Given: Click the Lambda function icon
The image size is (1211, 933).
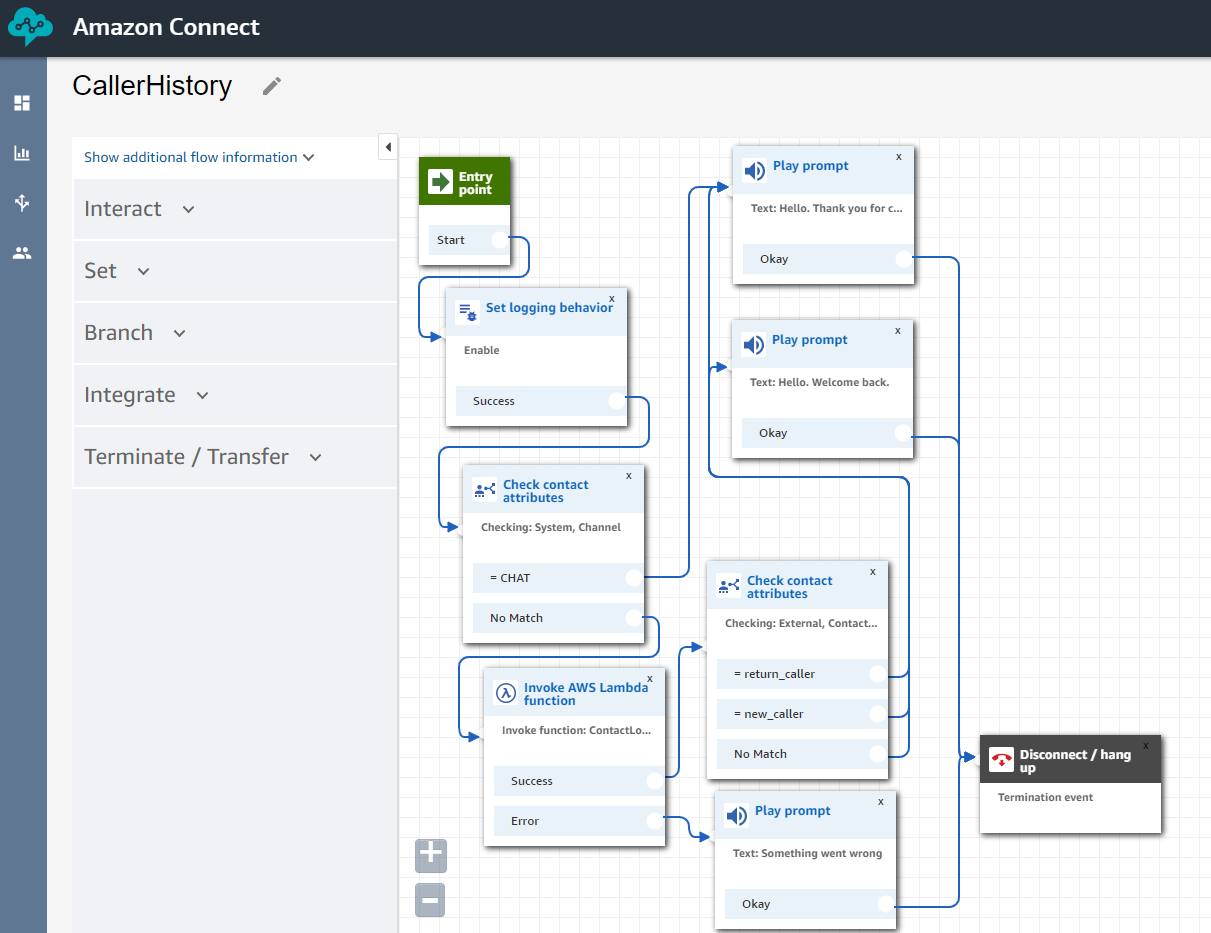Looking at the screenshot, I should (x=506, y=692).
